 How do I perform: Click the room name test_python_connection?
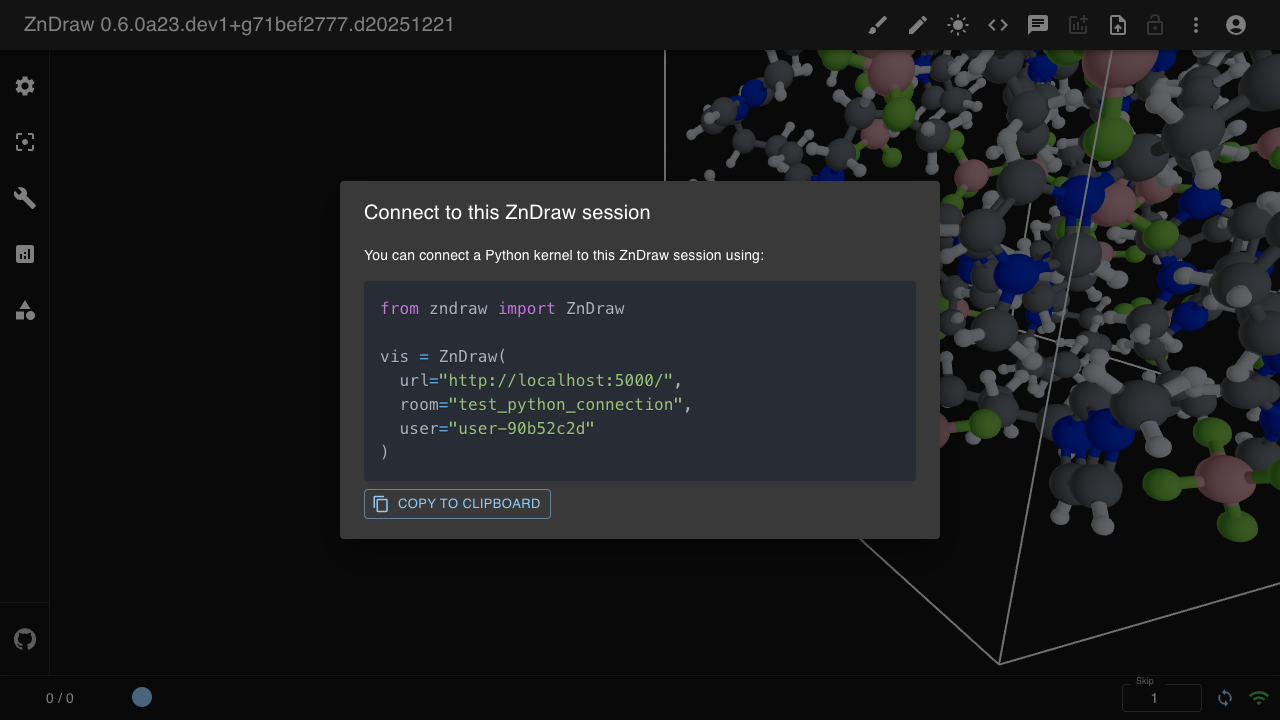point(566,404)
